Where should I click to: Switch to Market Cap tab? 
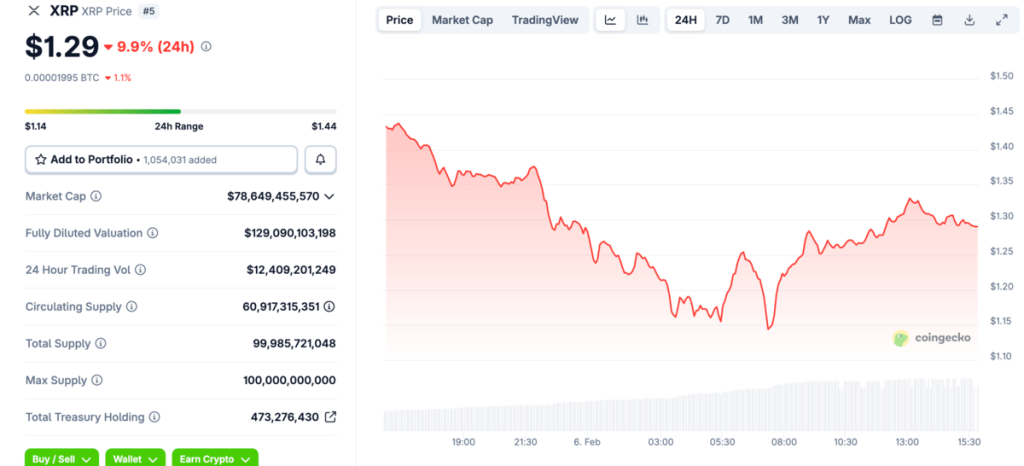[462, 20]
